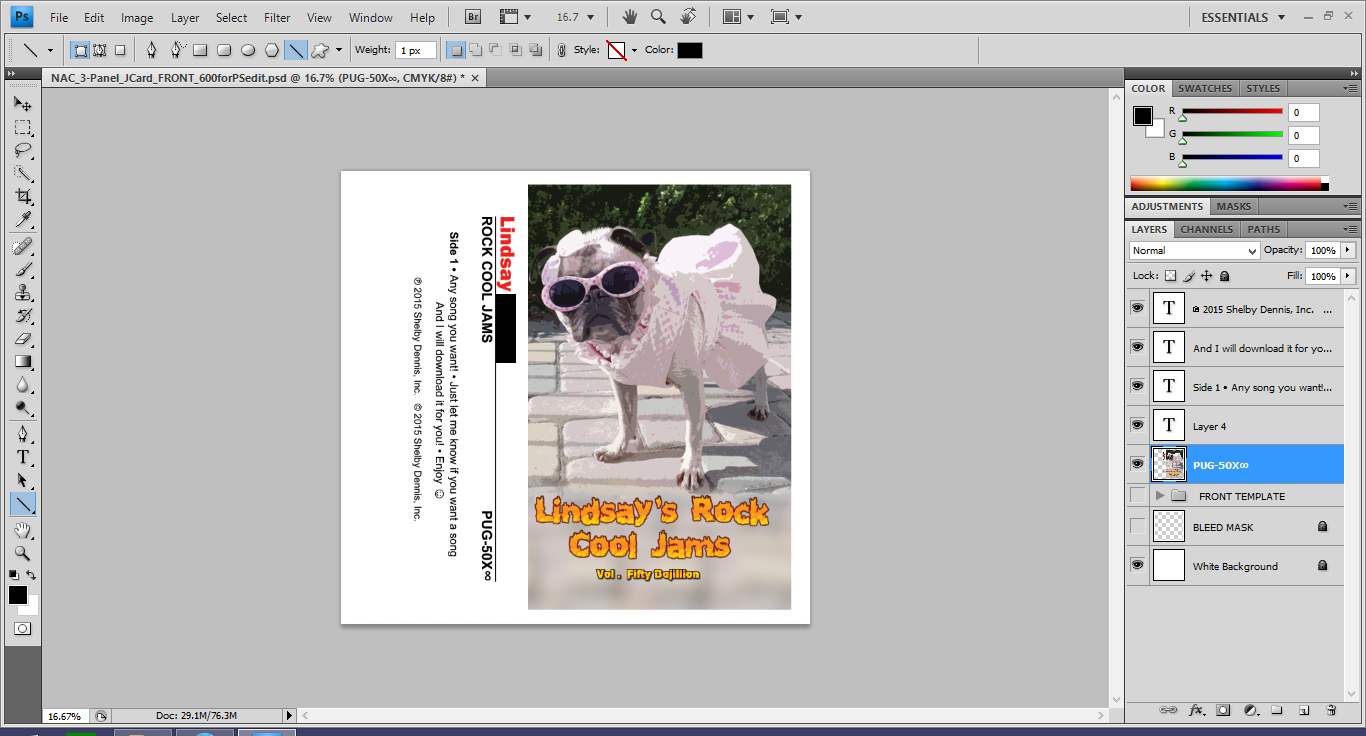
Task: Select the Rectangular Marquee tool
Action: coord(22,127)
